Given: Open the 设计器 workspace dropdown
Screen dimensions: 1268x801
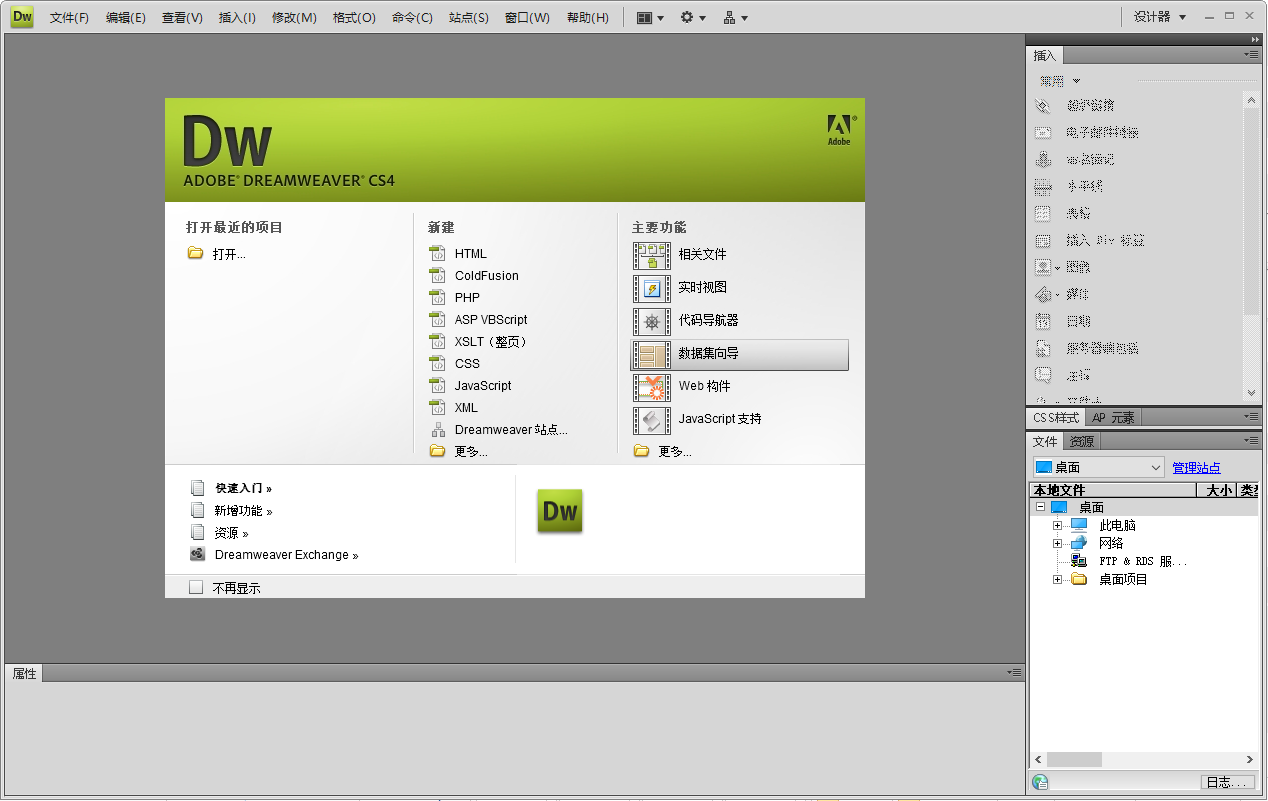Looking at the screenshot, I should pyautogui.click(x=1160, y=17).
